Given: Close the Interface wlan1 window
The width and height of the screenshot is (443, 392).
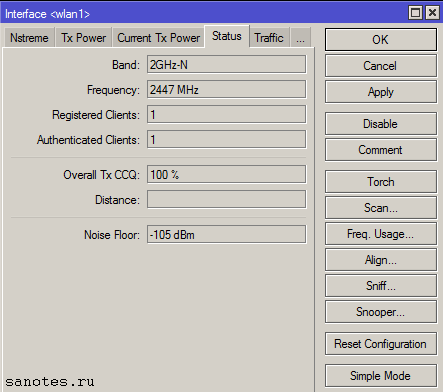Looking at the screenshot, I should 432,13.
